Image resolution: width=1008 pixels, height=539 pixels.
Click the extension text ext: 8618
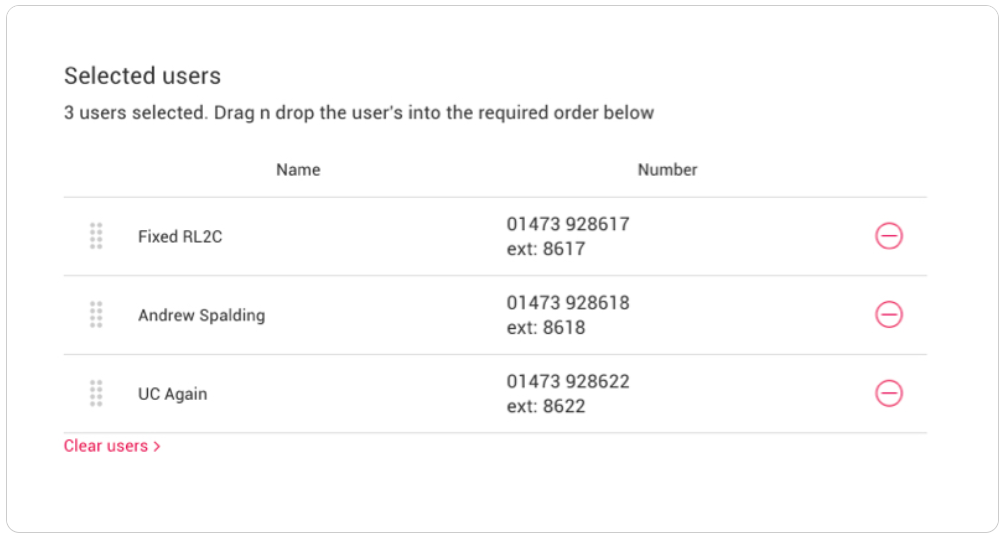(546, 327)
